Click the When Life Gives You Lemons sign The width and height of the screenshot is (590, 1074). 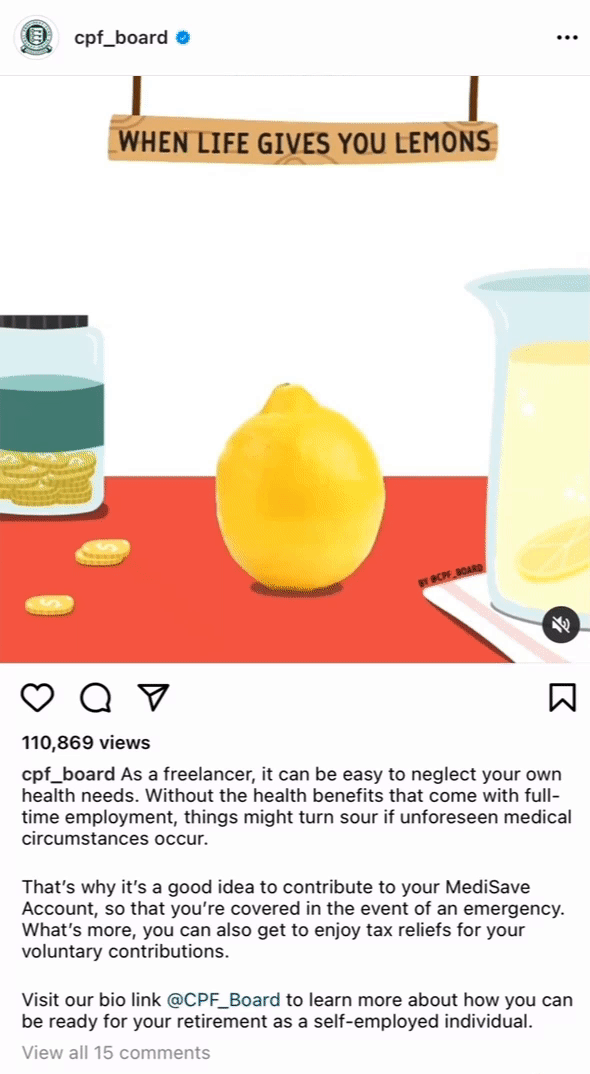pos(302,140)
